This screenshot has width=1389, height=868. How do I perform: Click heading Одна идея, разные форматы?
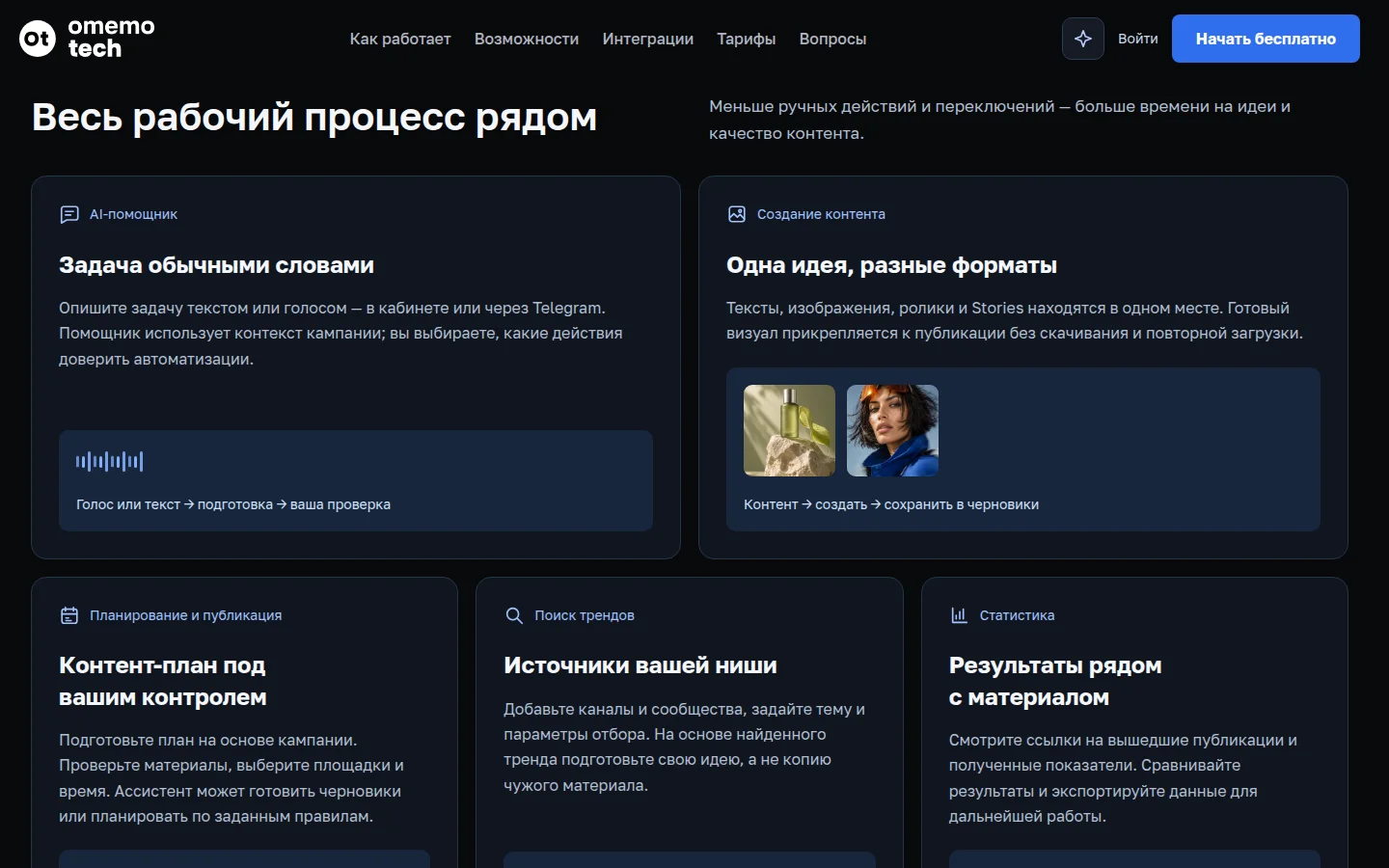coord(891,265)
